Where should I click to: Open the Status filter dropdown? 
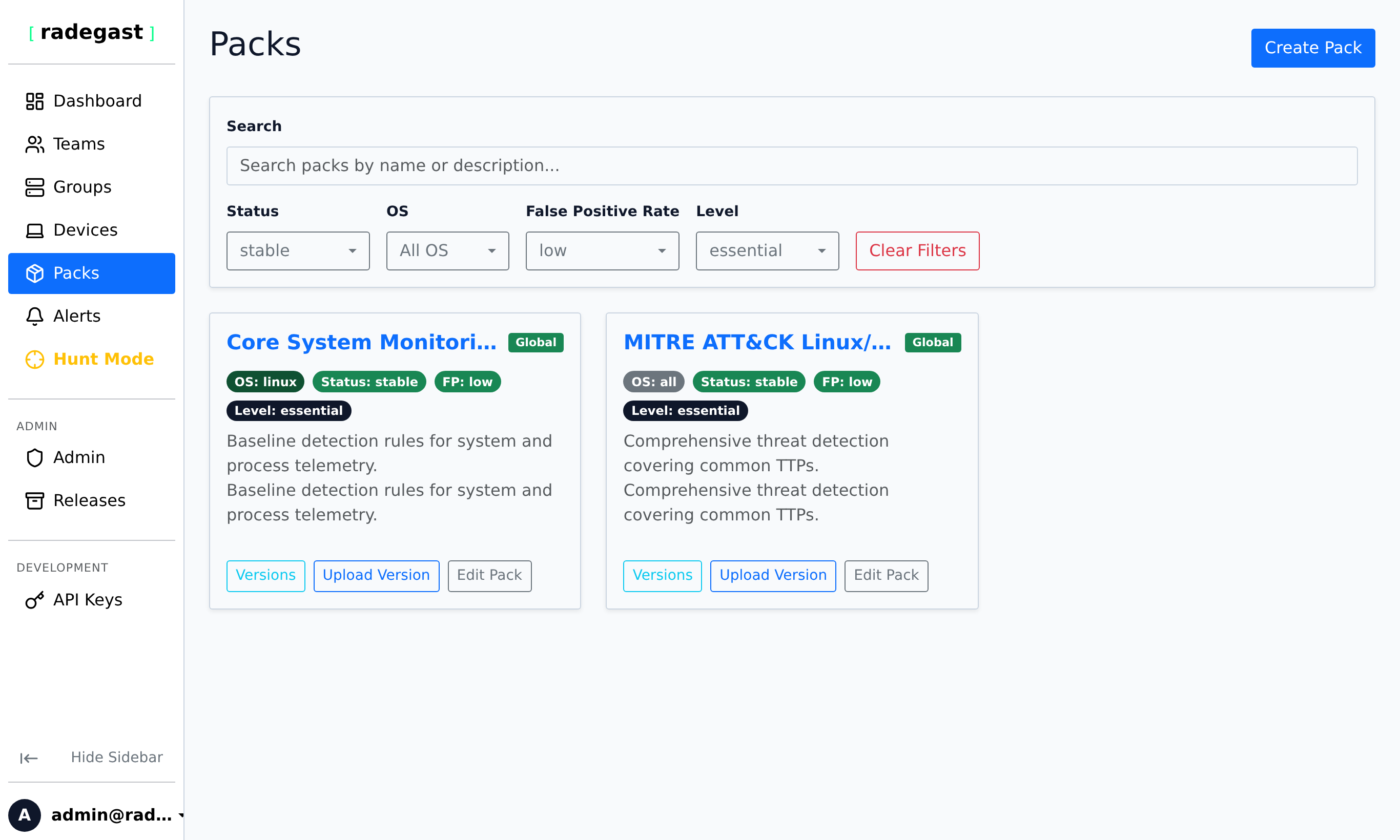pos(298,251)
